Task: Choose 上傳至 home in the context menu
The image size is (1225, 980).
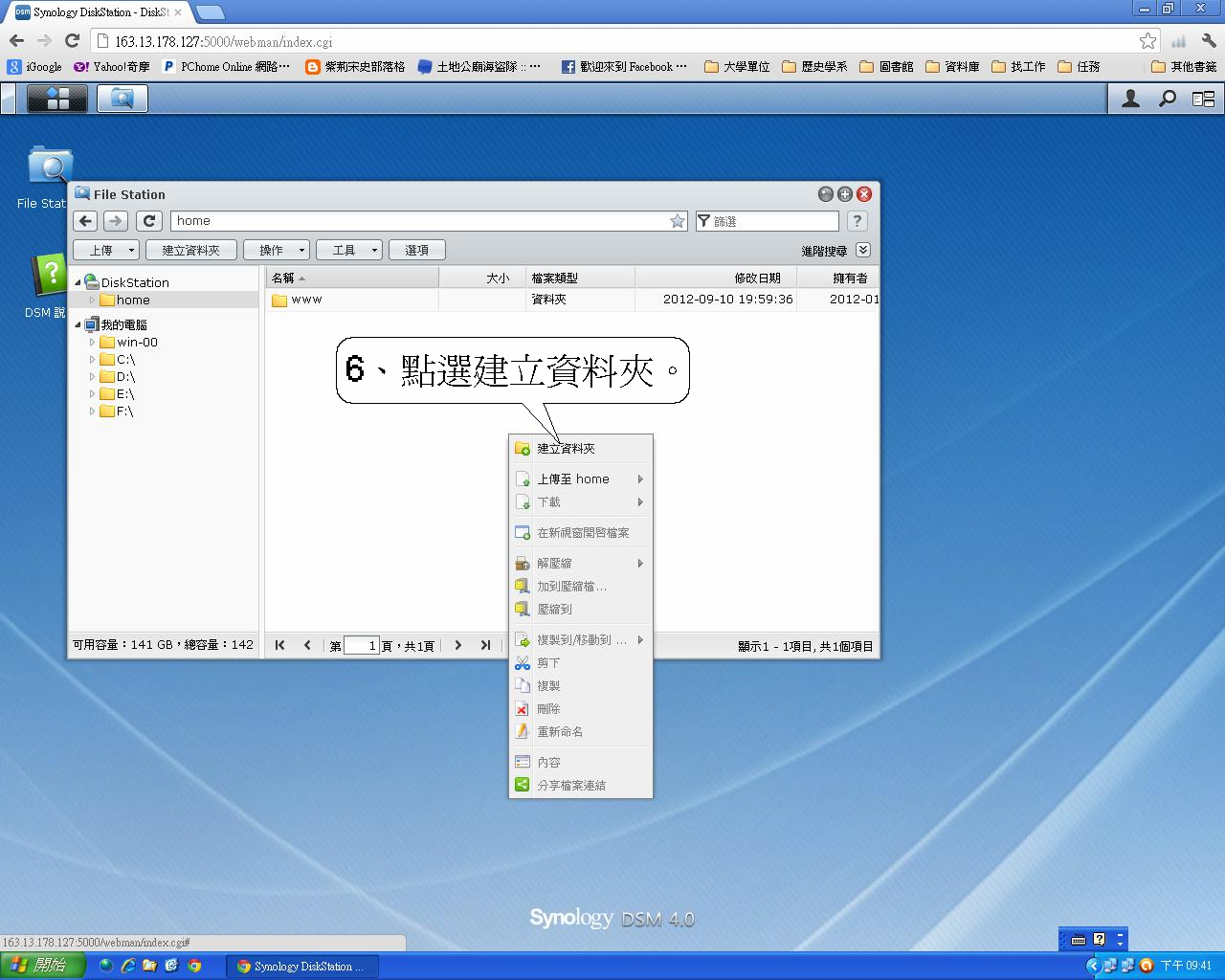Action: 581,479
